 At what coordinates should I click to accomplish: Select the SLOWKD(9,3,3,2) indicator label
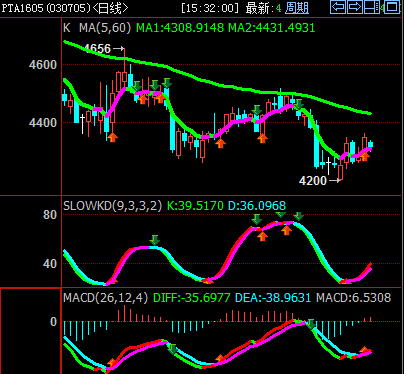click(112, 206)
